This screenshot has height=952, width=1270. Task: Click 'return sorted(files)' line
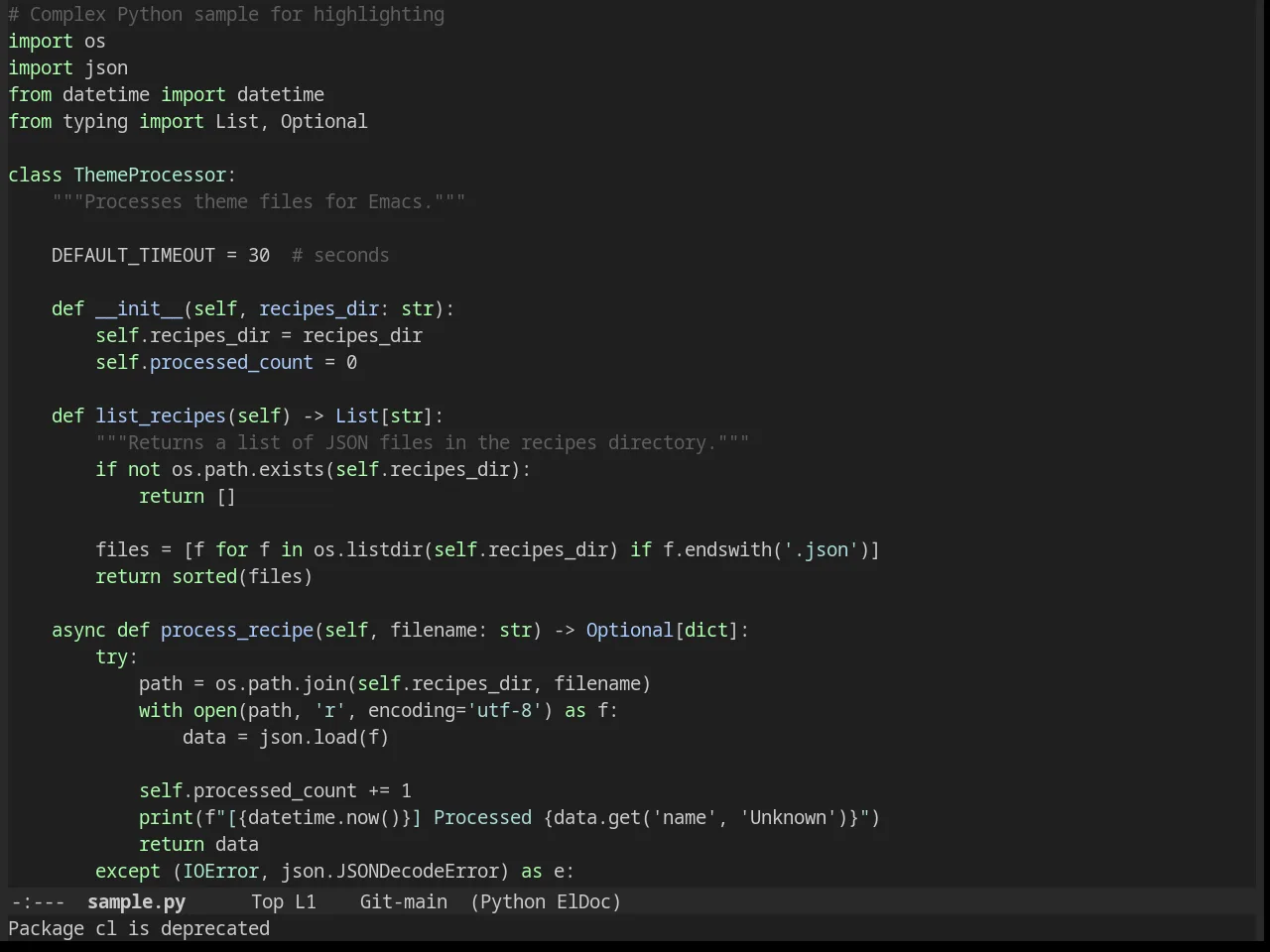(x=203, y=577)
